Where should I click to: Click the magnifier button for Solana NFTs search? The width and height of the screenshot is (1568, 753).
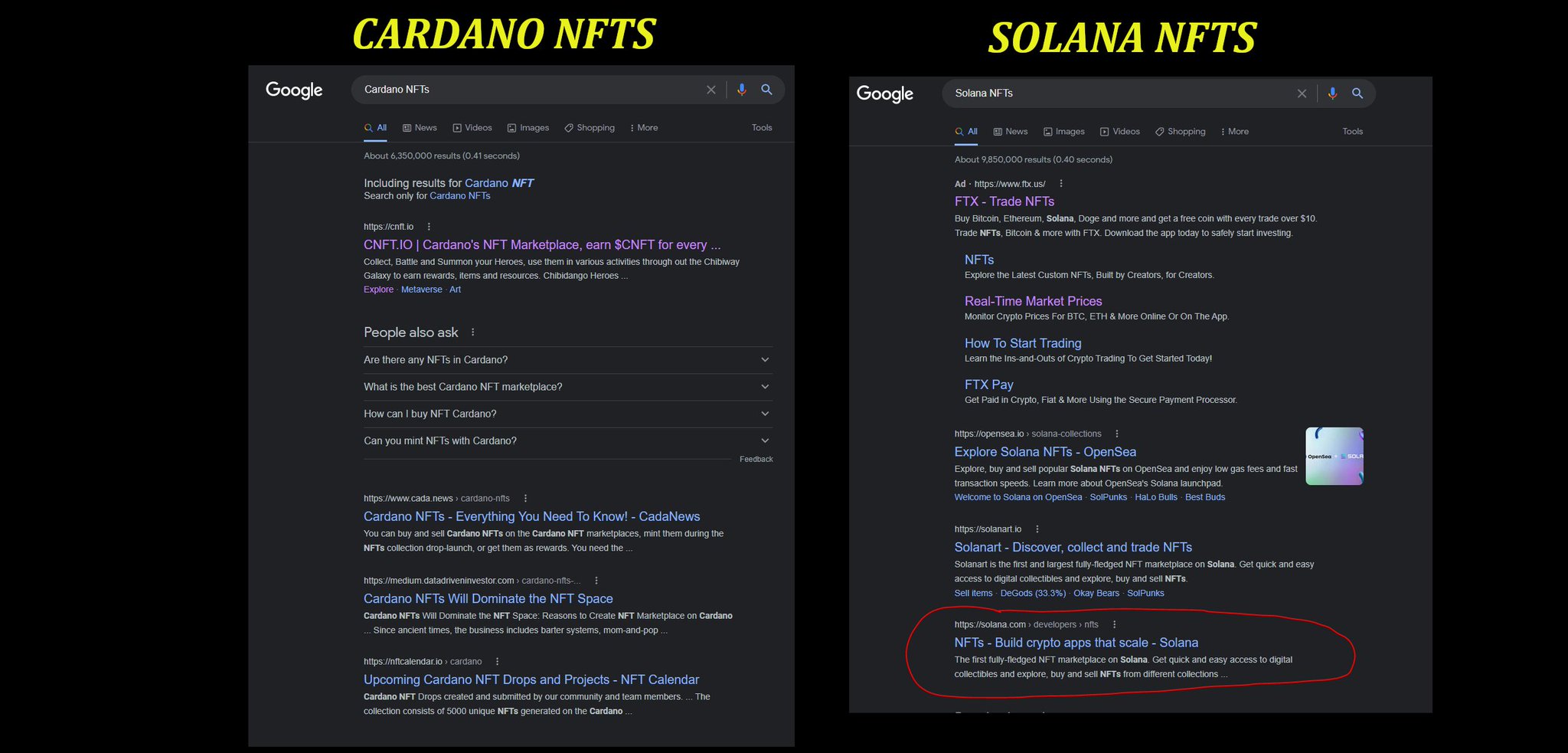(1357, 93)
